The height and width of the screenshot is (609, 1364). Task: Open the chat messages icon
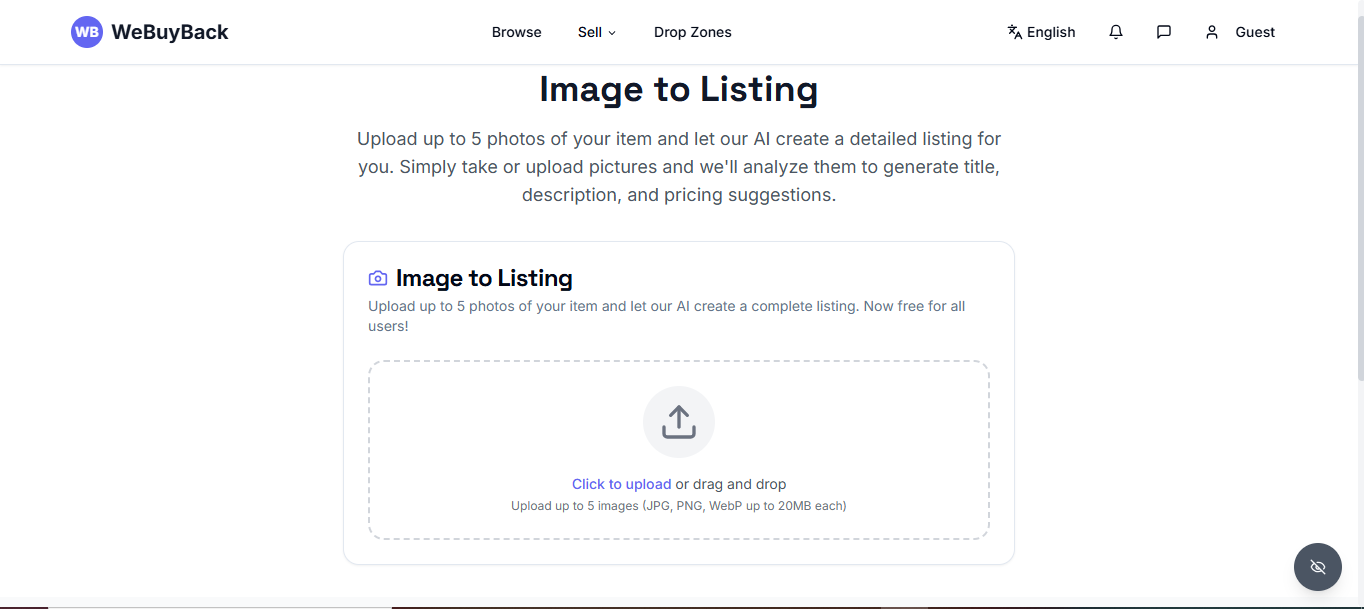[1164, 32]
